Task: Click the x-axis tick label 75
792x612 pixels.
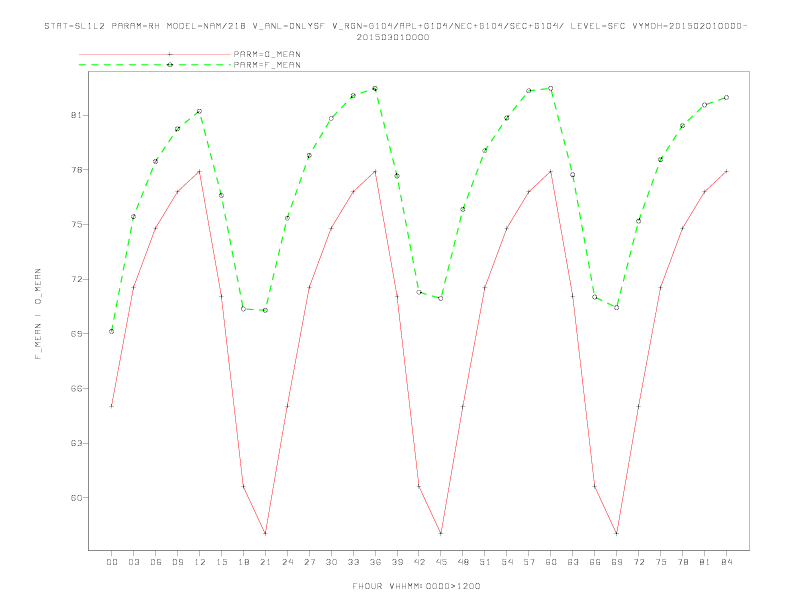Action: tap(661, 562)
